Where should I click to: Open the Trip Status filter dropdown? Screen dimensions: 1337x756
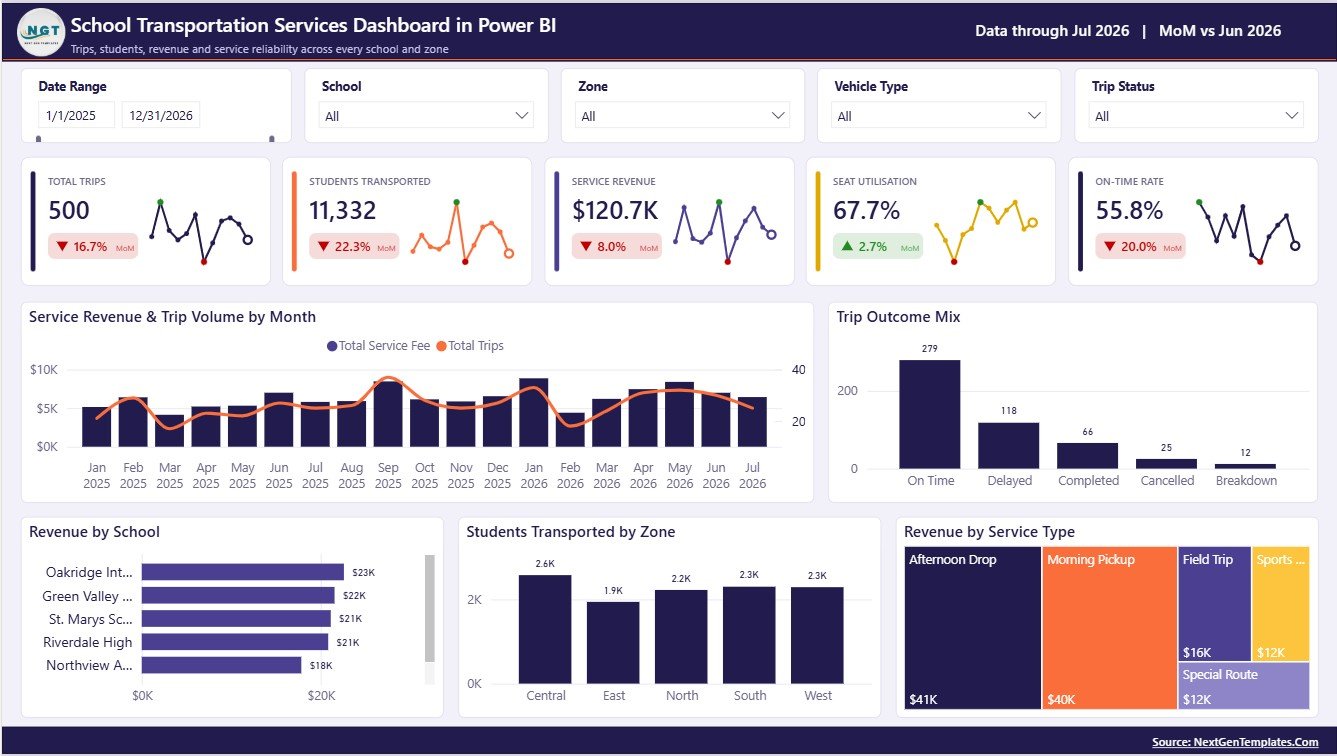1196,116
